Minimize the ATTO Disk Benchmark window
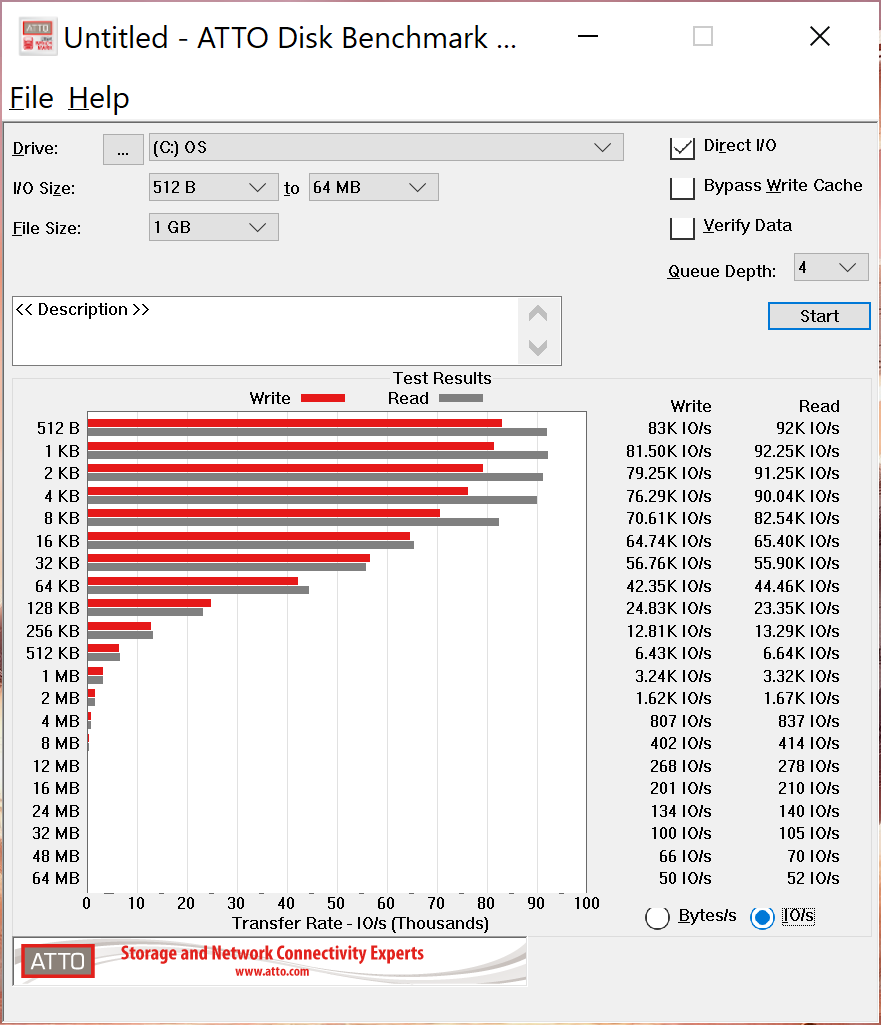This screenshot has height=1025, width=881. pos(588,37)
